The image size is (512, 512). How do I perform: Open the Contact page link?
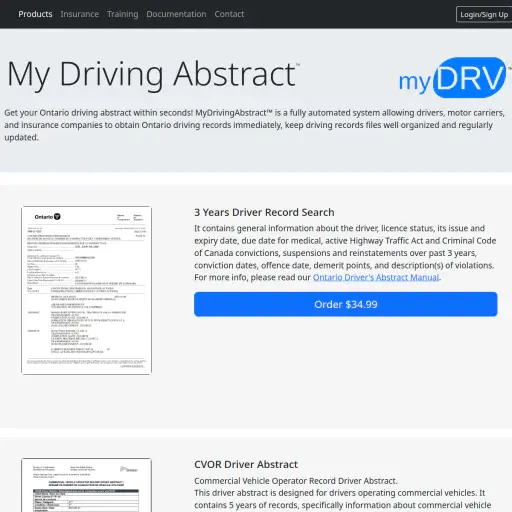point(229,14)
